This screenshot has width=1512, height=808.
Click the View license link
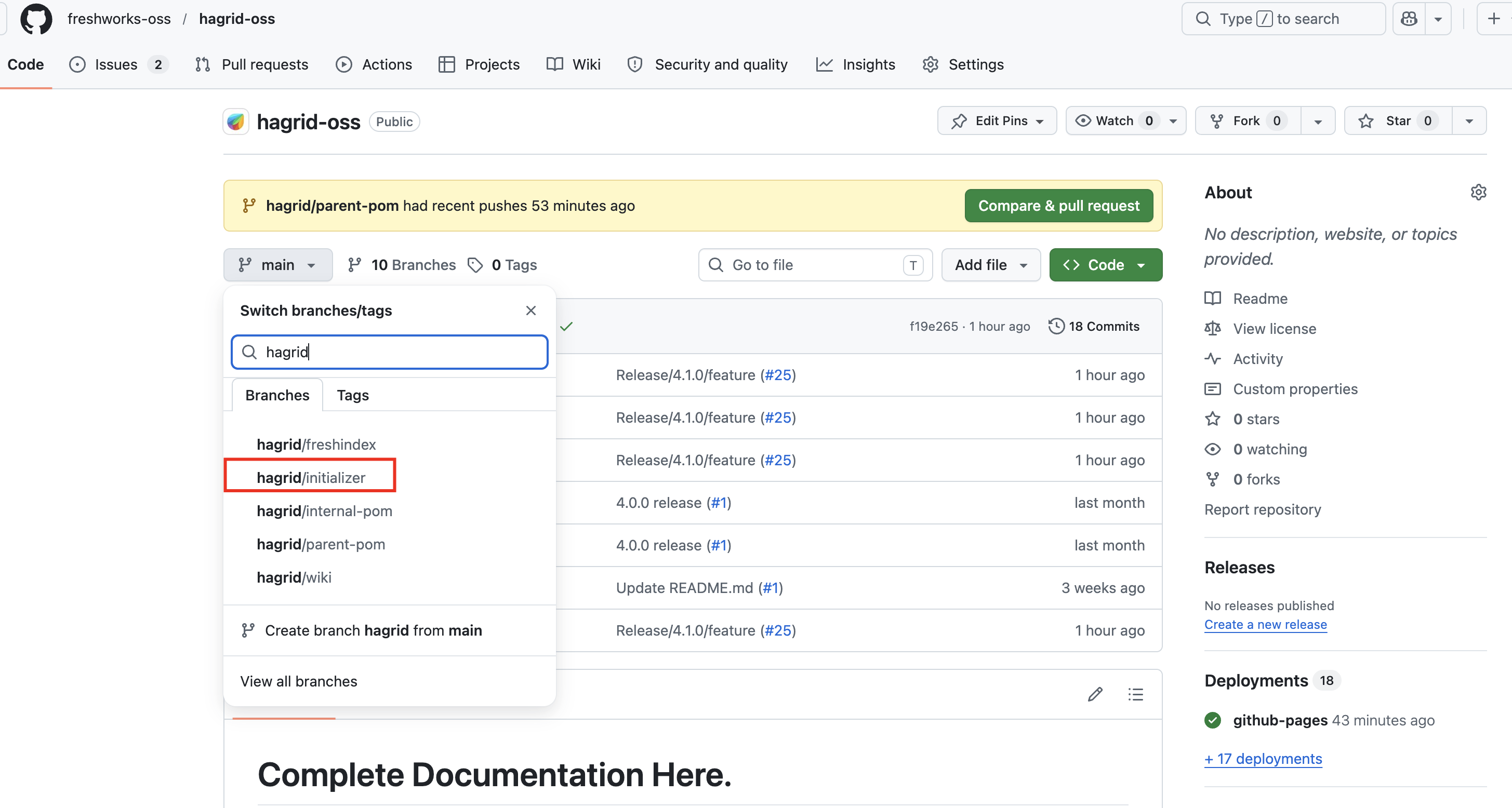[x=1260, y=329]
